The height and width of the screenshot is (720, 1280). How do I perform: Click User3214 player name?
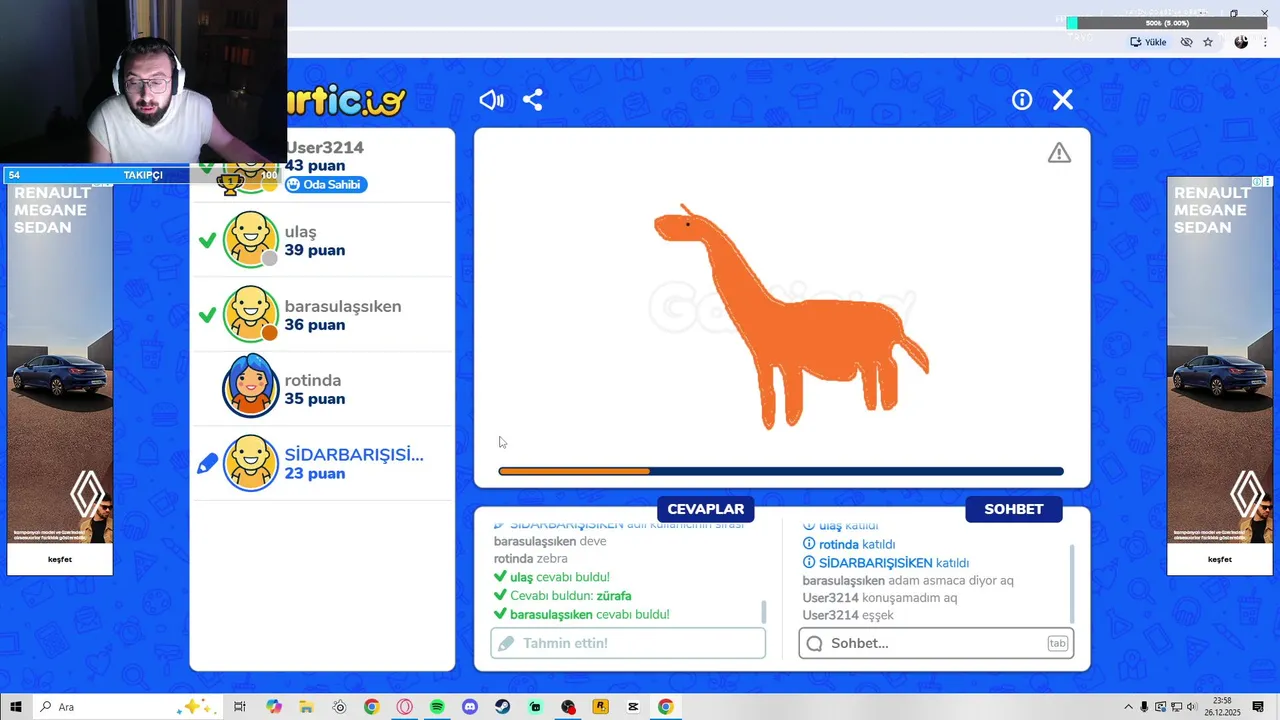pos(325,147)
